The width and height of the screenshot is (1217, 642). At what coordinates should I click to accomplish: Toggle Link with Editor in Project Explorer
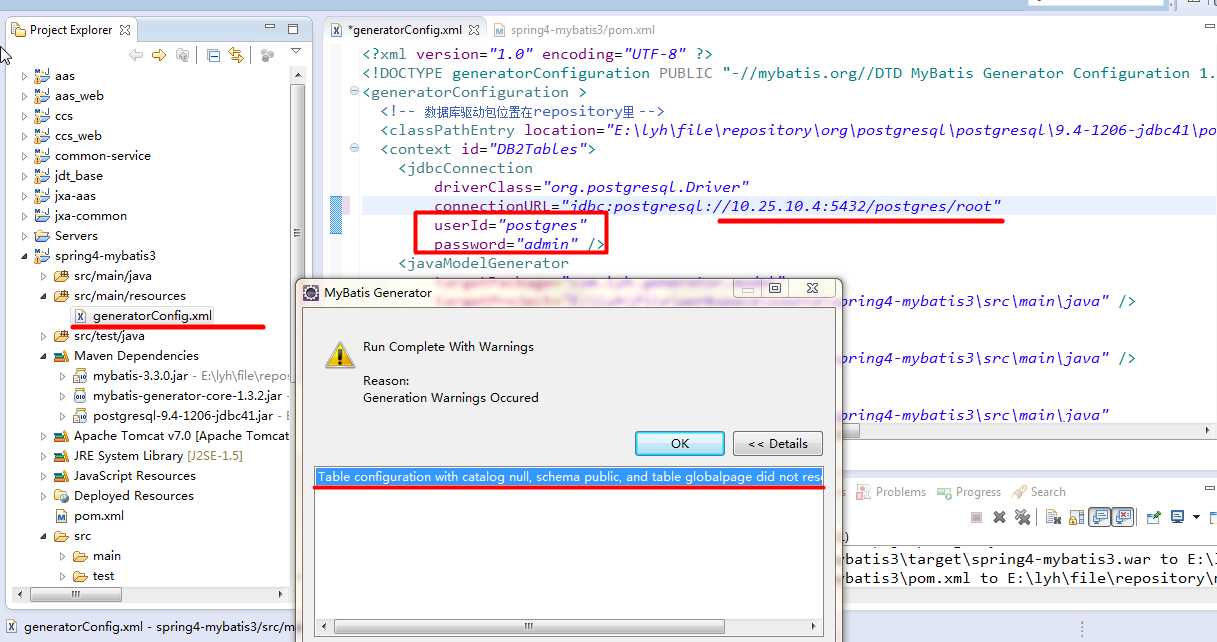click(236, 55)
